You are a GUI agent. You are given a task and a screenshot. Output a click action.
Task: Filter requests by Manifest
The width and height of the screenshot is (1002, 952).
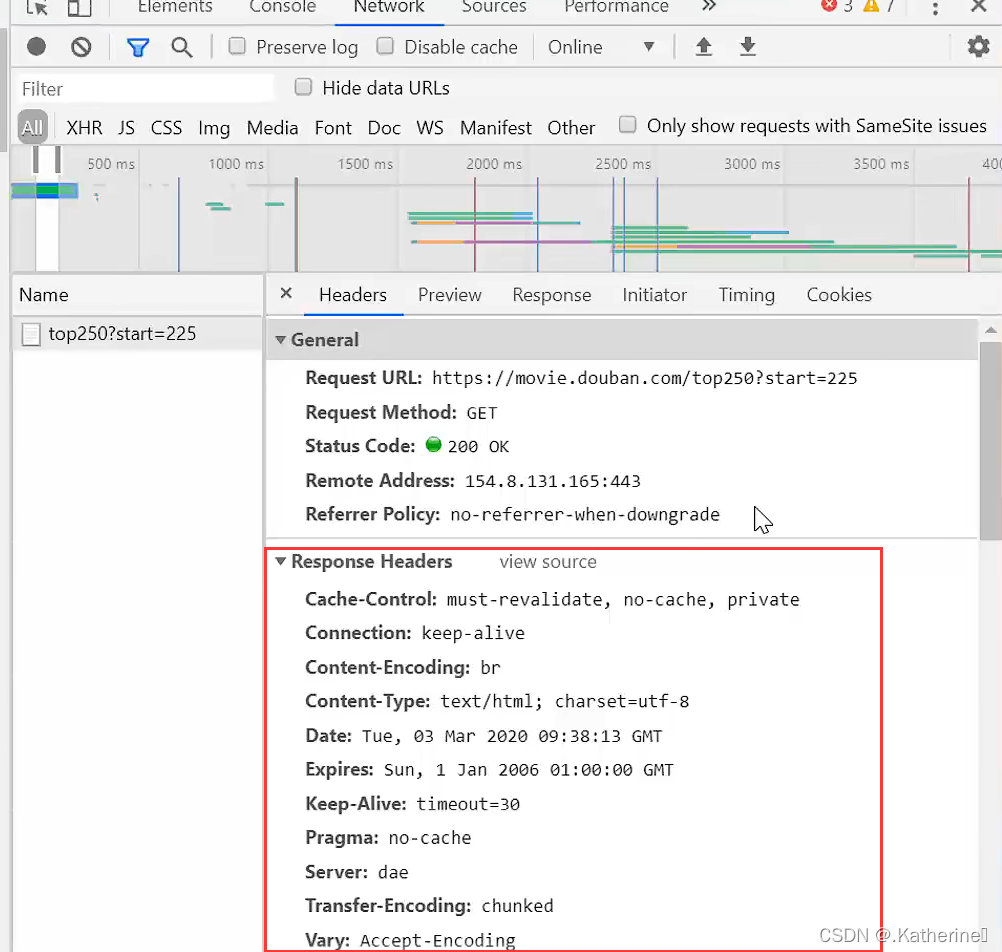(496, 128)
